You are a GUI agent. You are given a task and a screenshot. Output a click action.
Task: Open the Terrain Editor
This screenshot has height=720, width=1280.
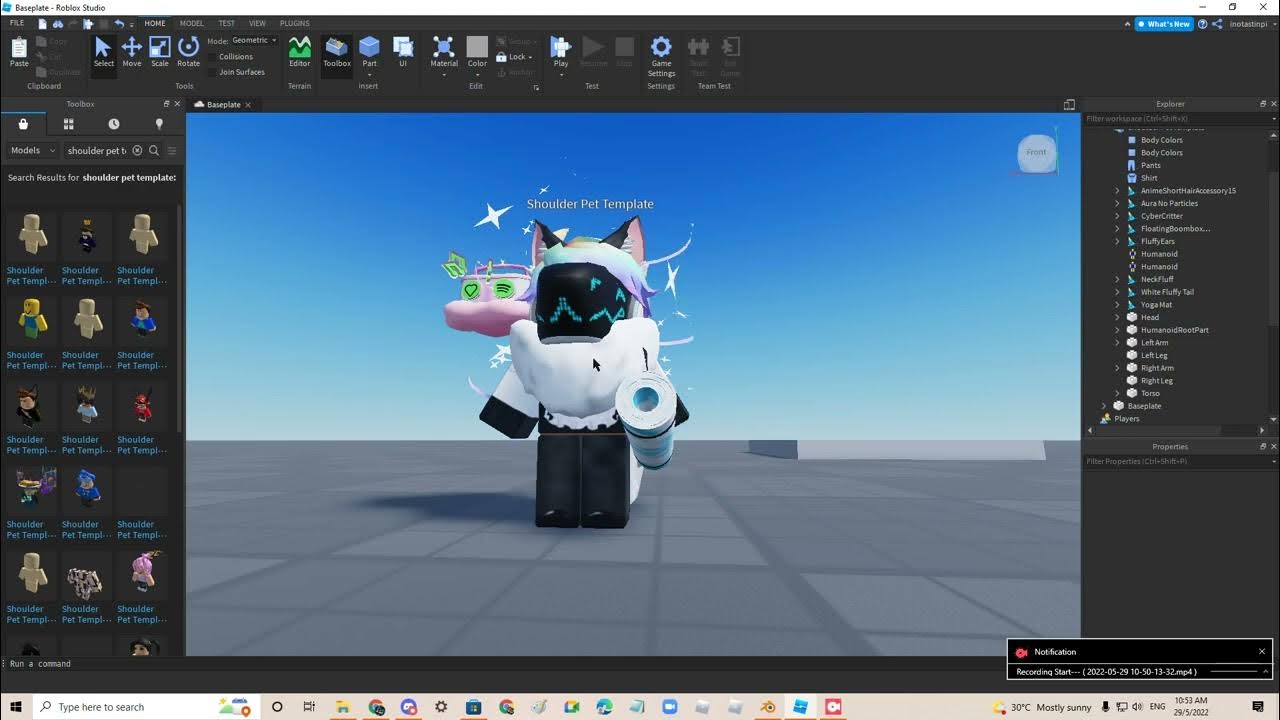299,52
